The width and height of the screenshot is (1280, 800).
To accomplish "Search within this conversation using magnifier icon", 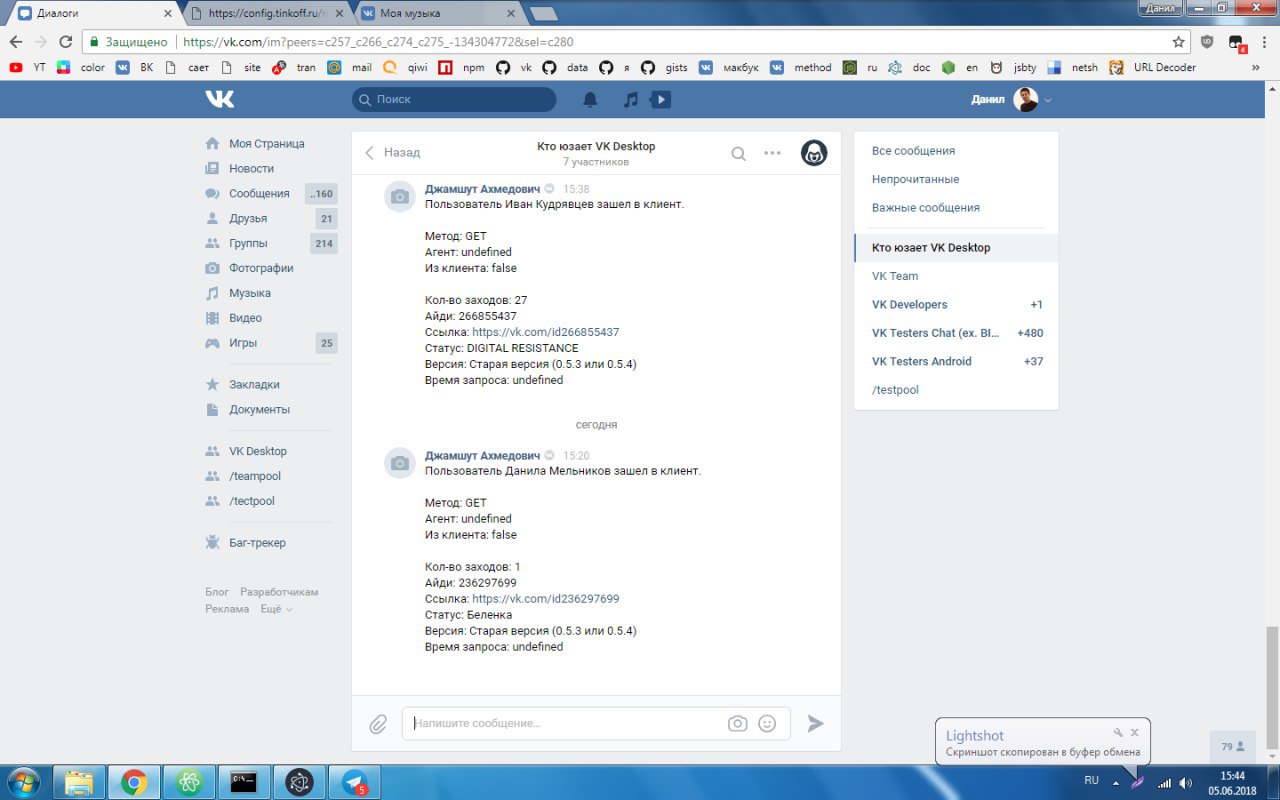I will [738, 153].
